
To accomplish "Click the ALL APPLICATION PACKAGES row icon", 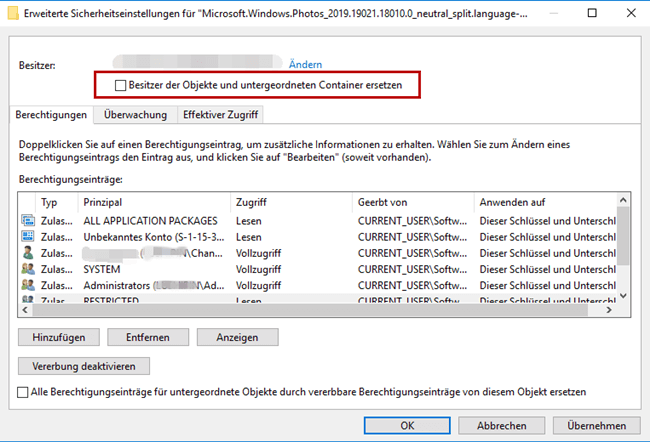I will click(x=28, y=221).
